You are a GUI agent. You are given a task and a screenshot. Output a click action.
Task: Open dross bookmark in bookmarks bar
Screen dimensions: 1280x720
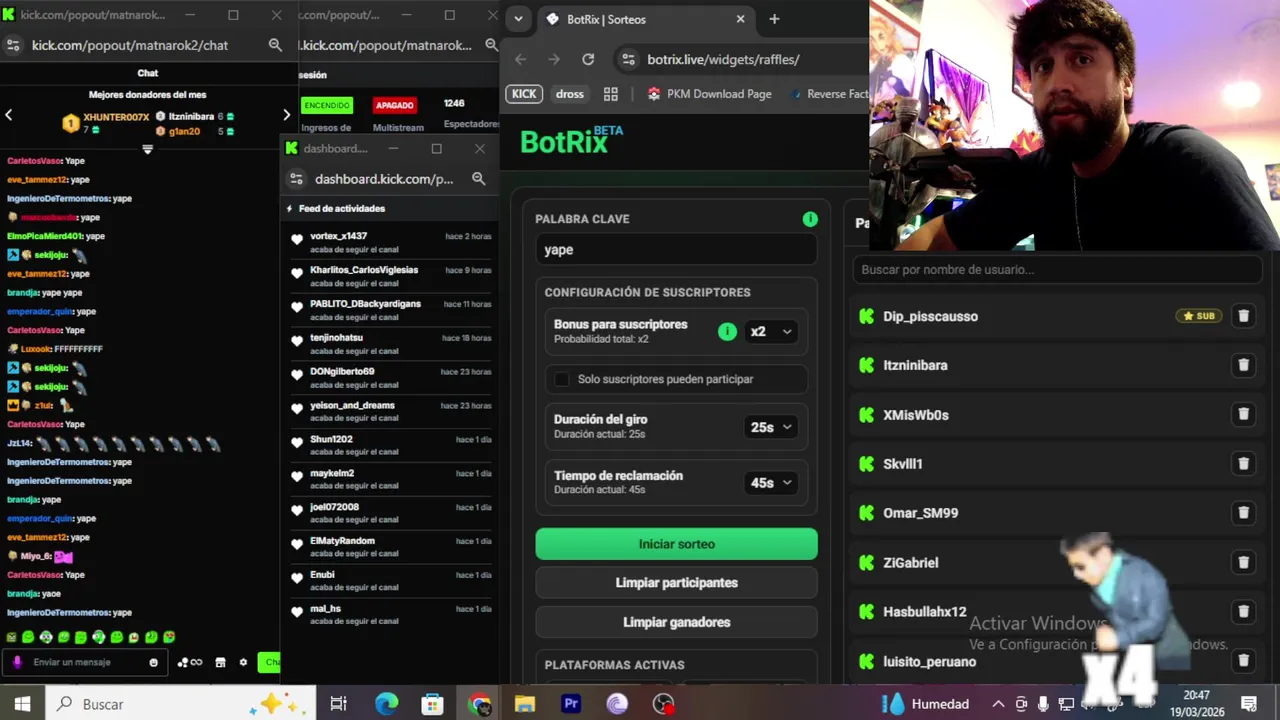pos(570,94)
